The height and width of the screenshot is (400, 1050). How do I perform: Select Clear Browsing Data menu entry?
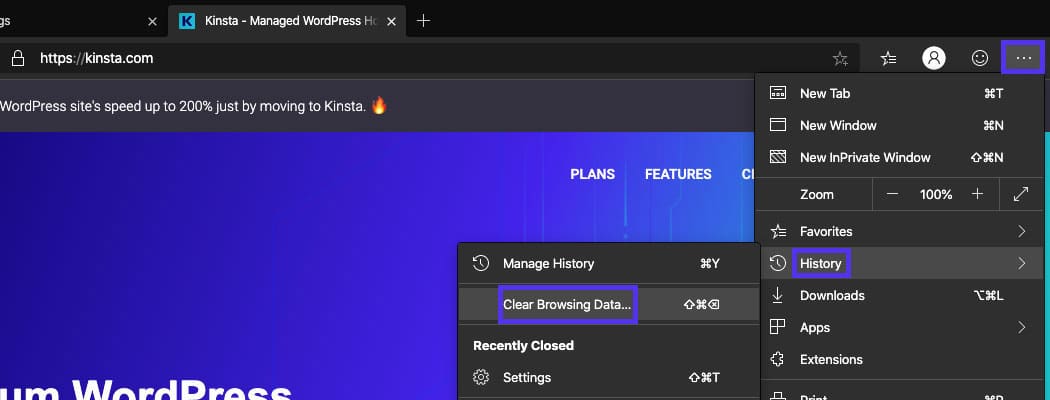click(x=567, y=304)
